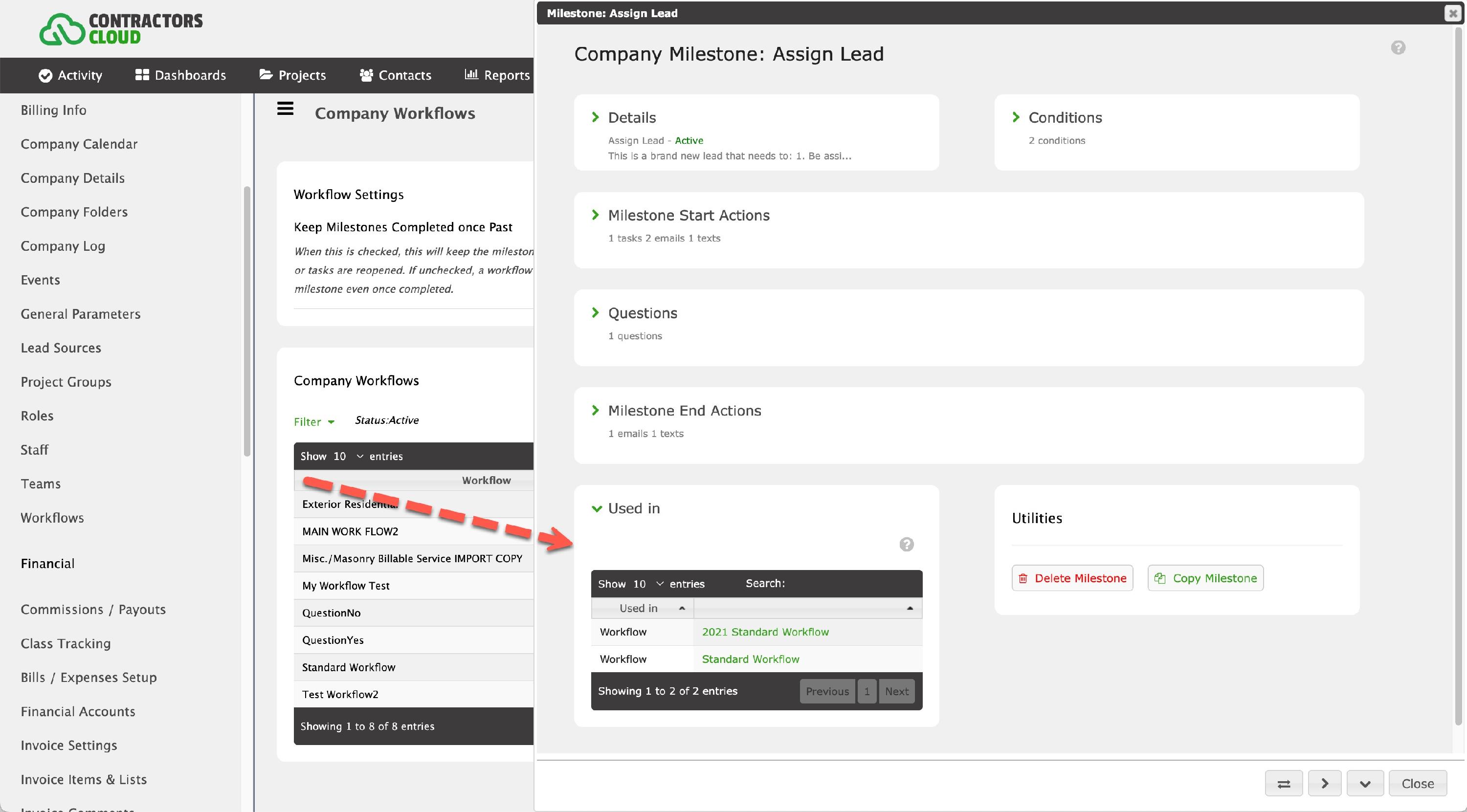The height and width of the screenshot is (812, 1467).
Task: Open Company Log in sidebar
Action: [x=63, y=246]
